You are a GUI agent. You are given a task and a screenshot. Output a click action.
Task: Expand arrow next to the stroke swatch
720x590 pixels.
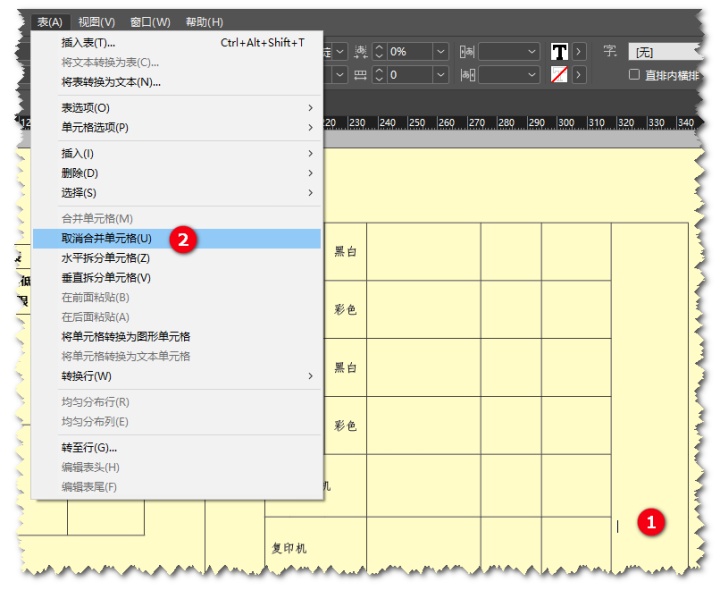tap(579, 74)
